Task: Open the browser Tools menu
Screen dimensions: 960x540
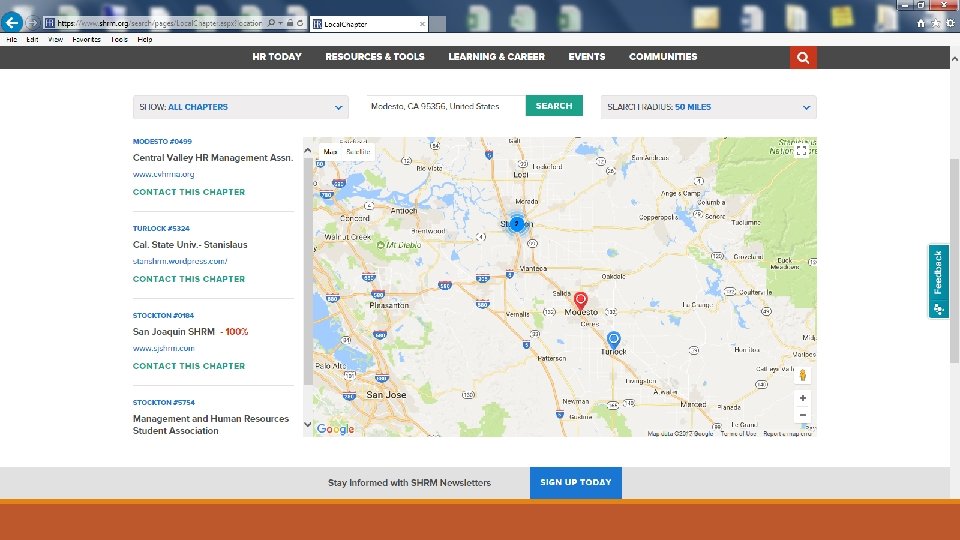Action: [x=119, y=39]
